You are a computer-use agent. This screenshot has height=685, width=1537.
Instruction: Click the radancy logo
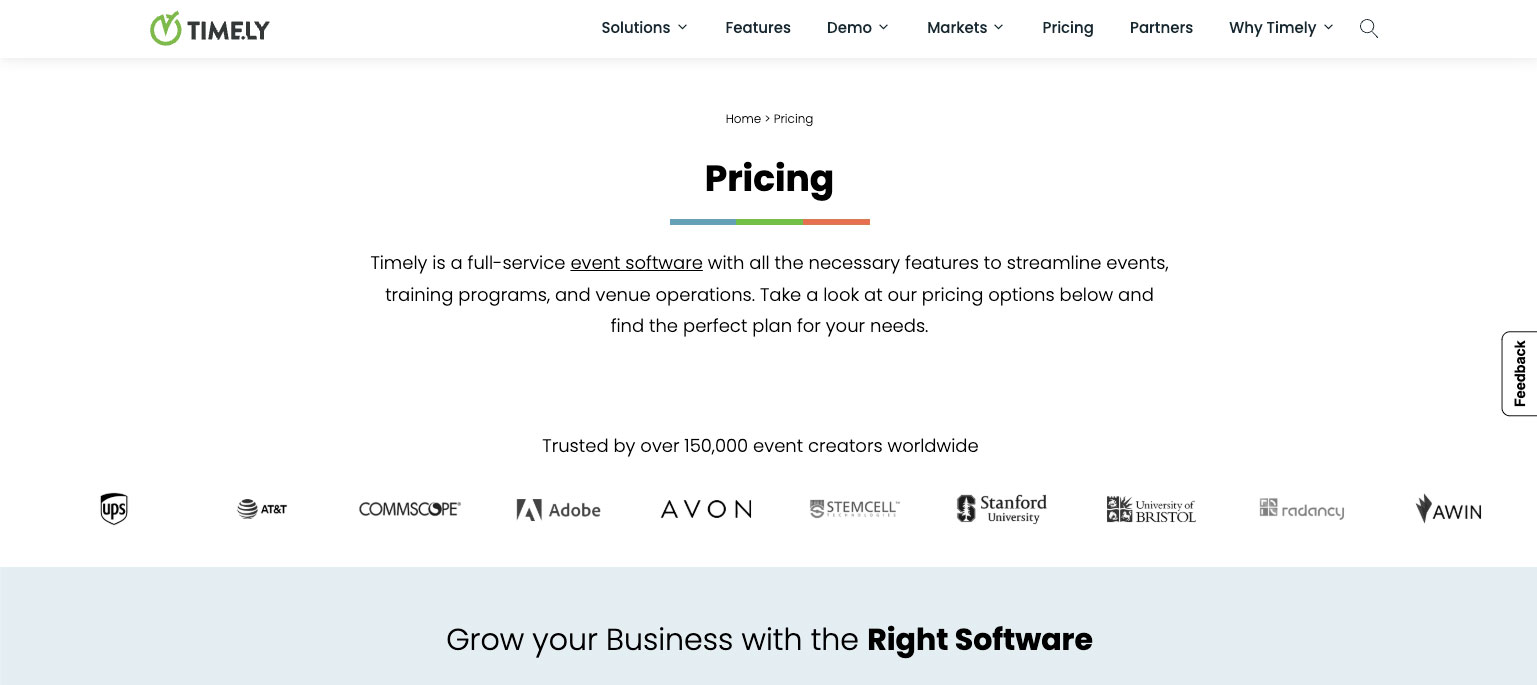coord(1301,509)
